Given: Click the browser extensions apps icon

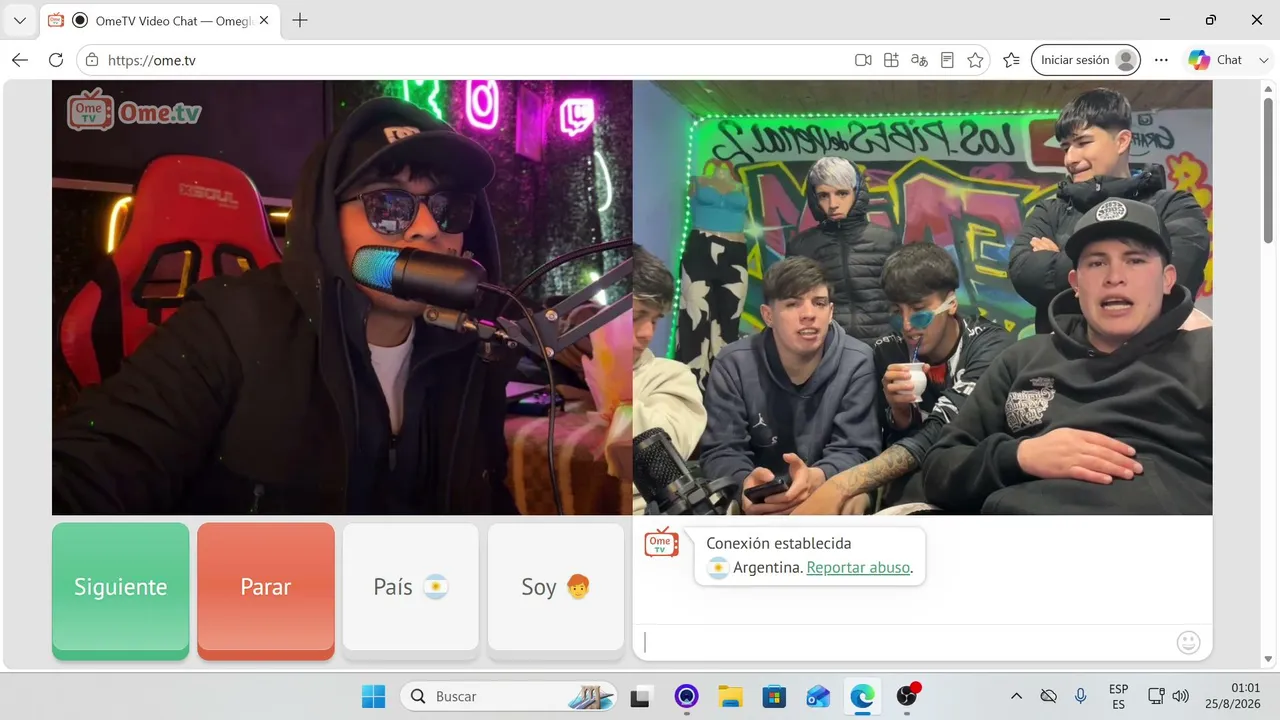Looking at the screenshot, I should 891,60.
